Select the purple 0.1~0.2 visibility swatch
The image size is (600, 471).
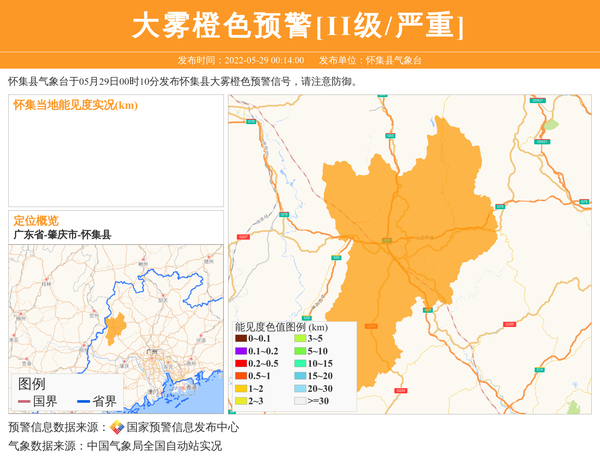click(241, 352)
